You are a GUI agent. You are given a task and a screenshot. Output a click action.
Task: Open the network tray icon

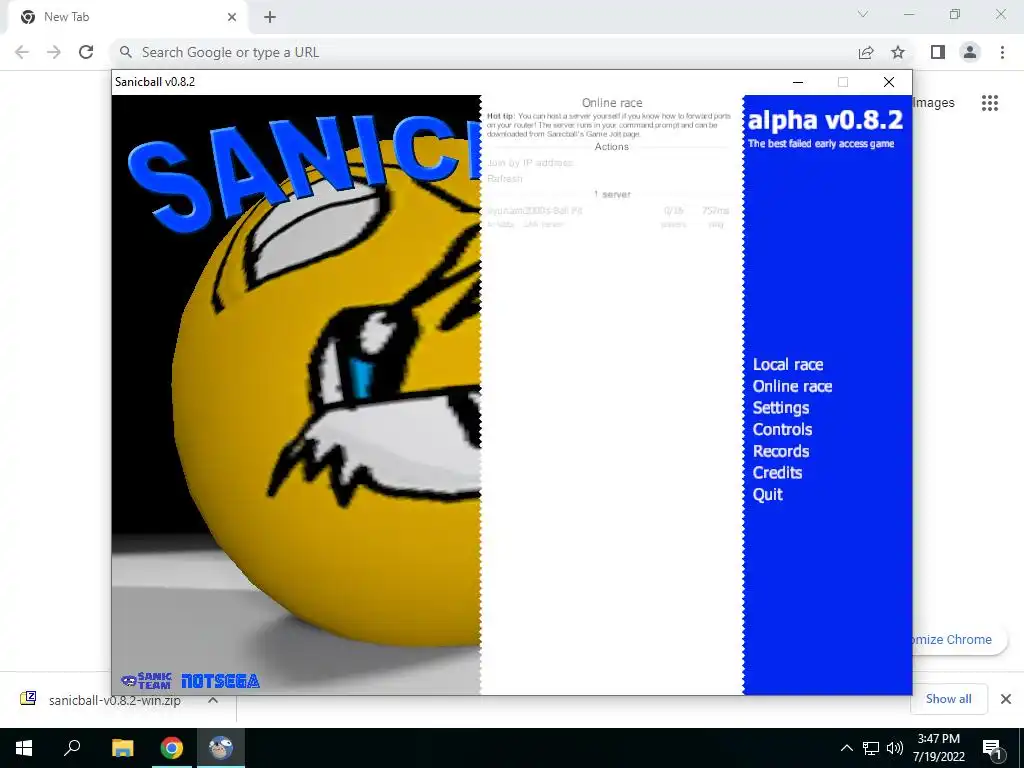tap(871, 748)
